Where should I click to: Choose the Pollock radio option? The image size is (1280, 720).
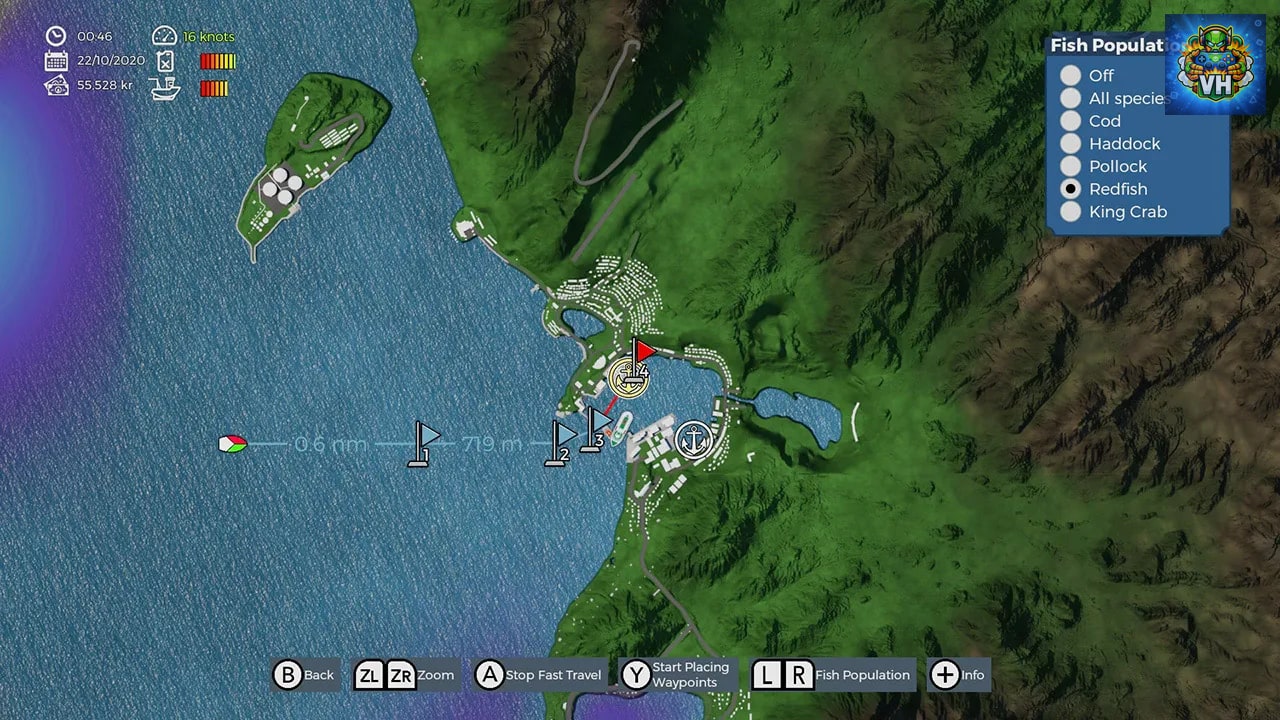click(x=1071, y=166)
